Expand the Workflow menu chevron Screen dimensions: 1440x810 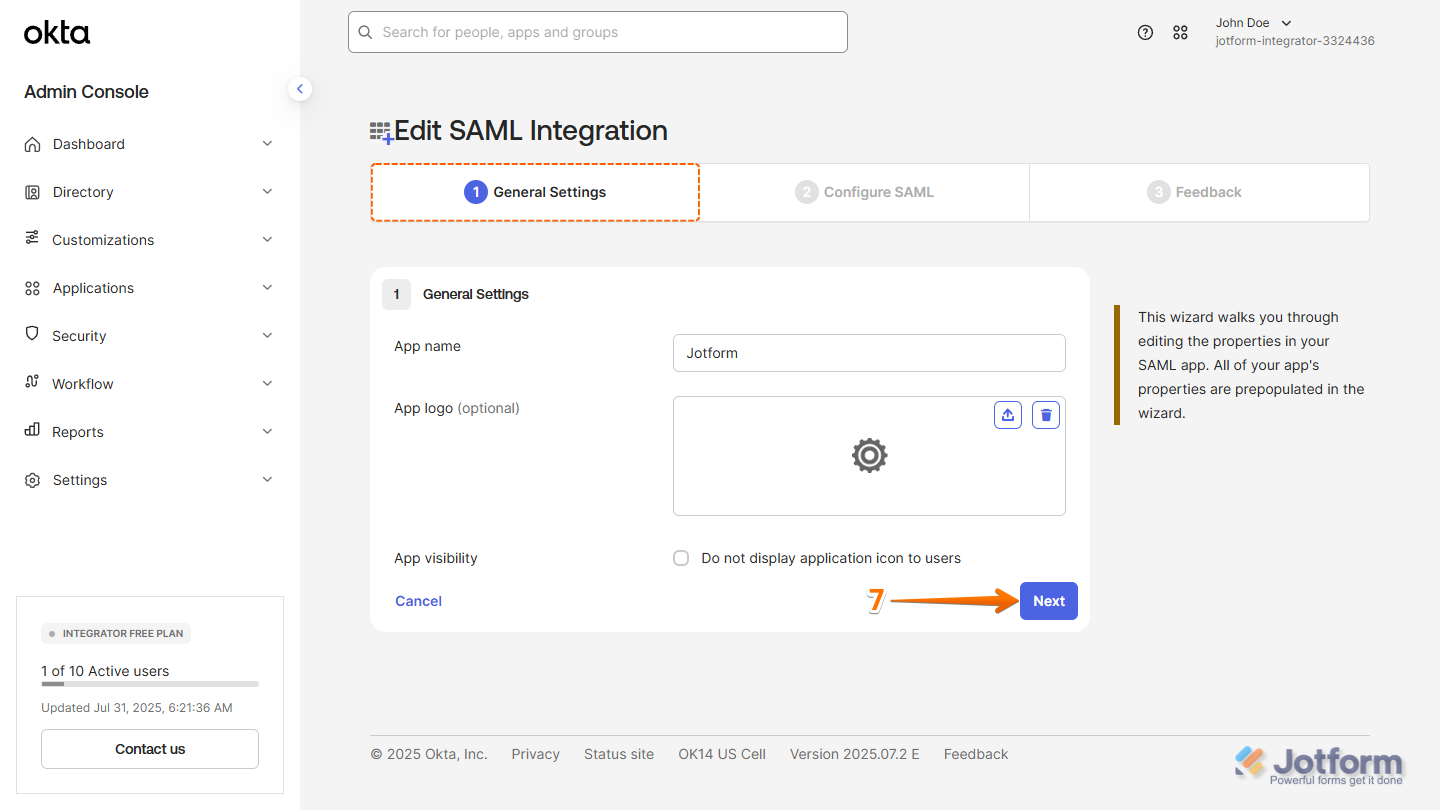[267, 384]
